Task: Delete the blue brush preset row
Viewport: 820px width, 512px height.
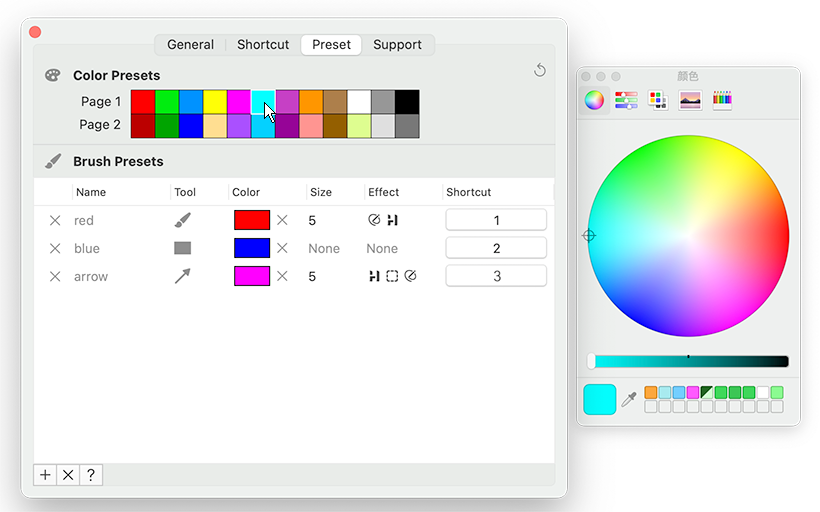Action: coord(55,248)
